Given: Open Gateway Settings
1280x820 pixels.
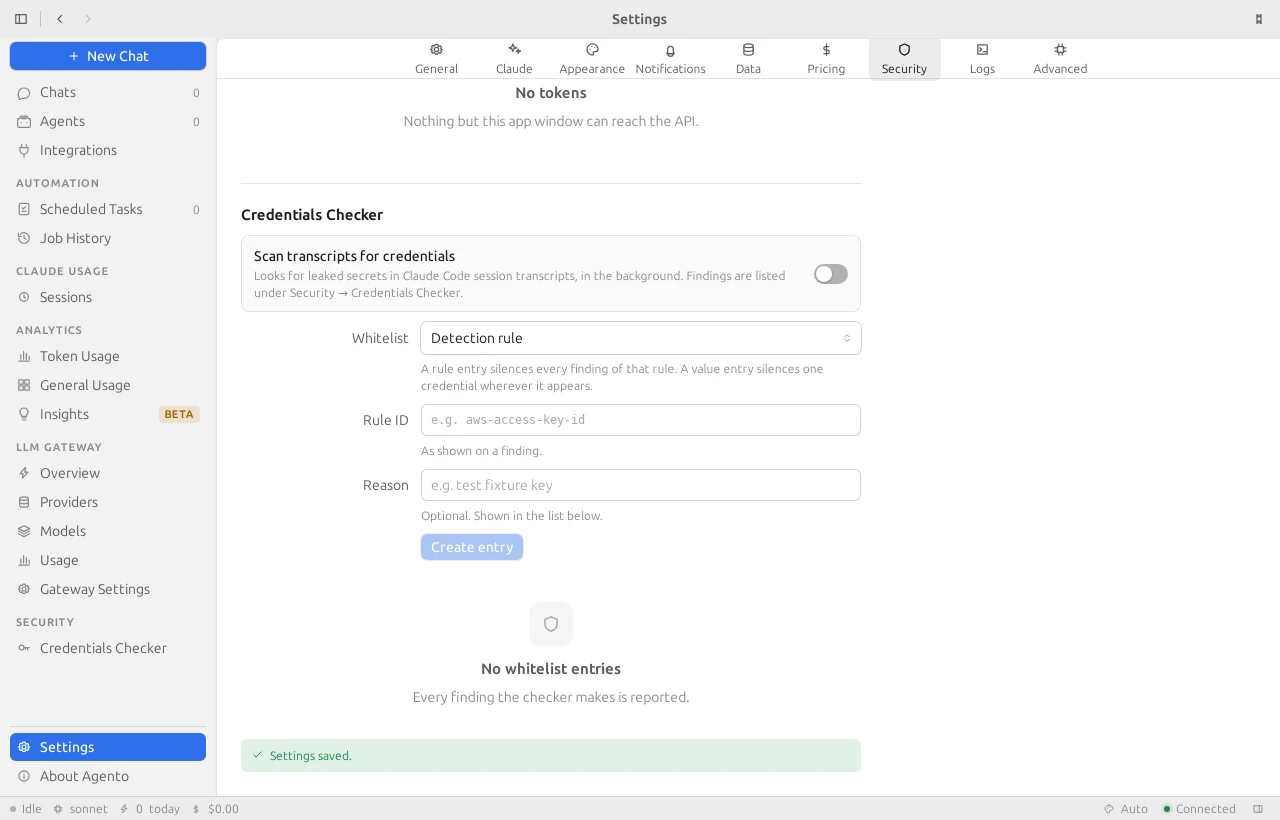Looking at the screenshot, I should tap(108, 589).
